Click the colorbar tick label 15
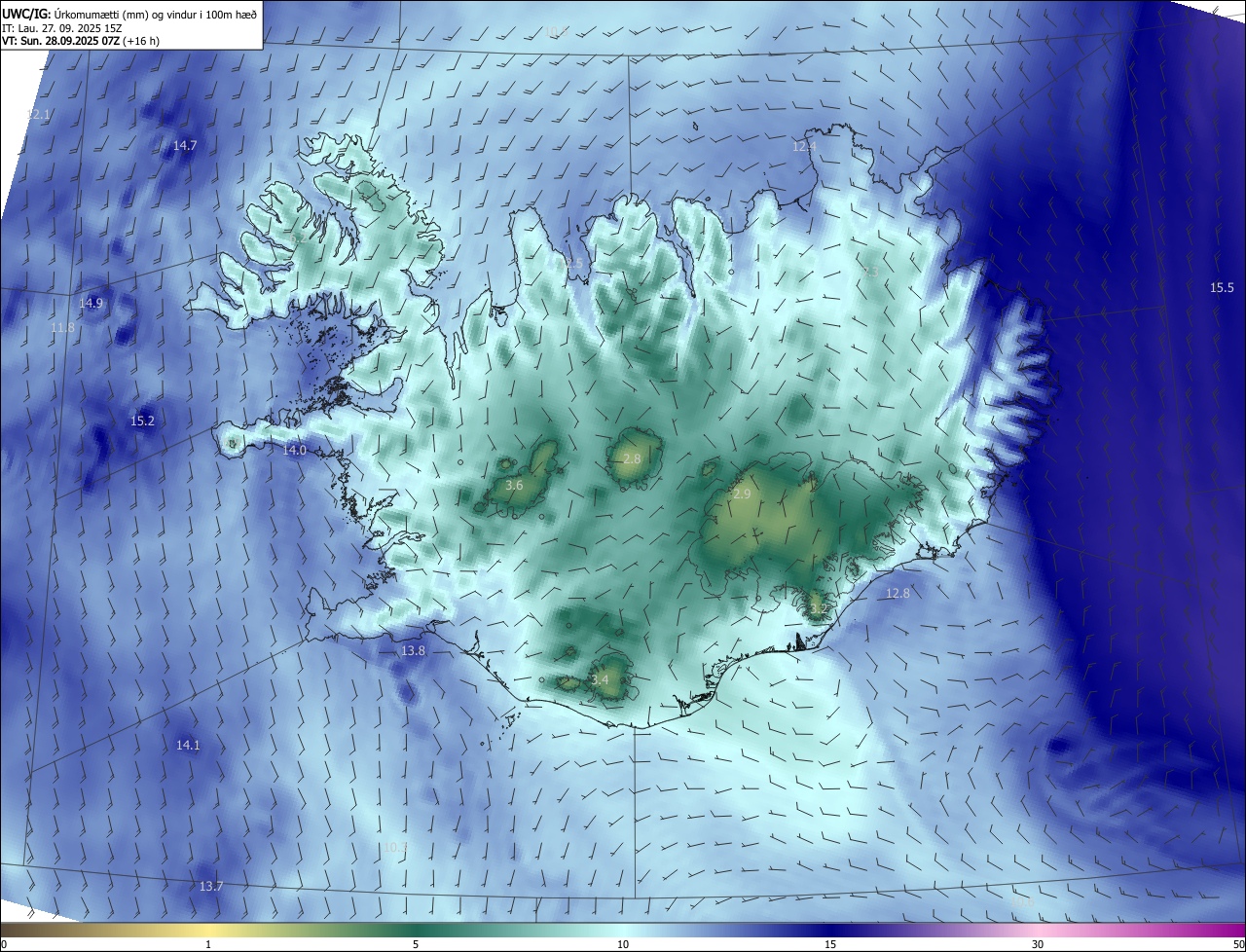1246x952 pixels. click(x=830, y=944)
